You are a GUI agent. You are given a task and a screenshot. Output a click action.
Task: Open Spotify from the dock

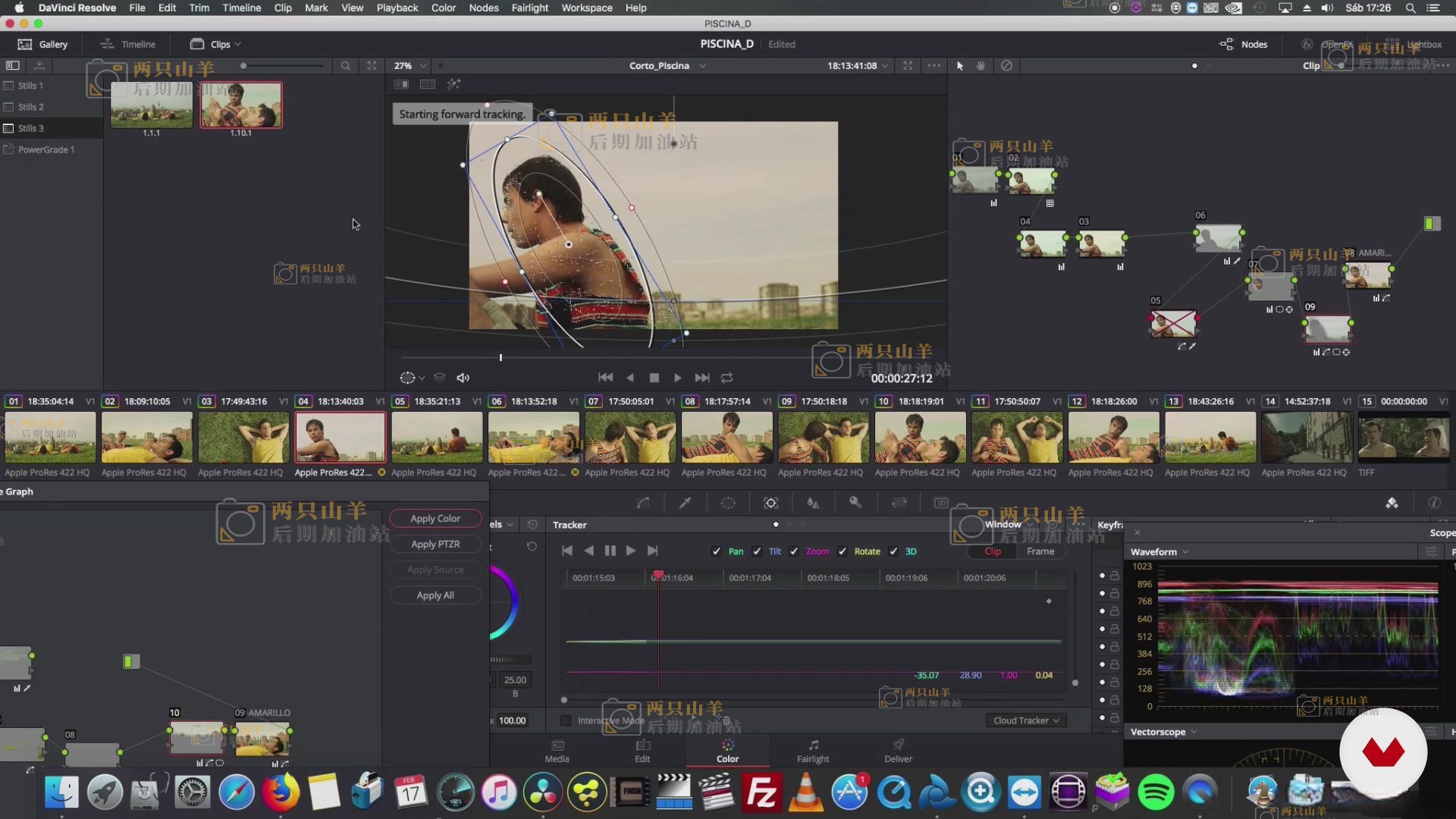click(x=1156, y=792)
